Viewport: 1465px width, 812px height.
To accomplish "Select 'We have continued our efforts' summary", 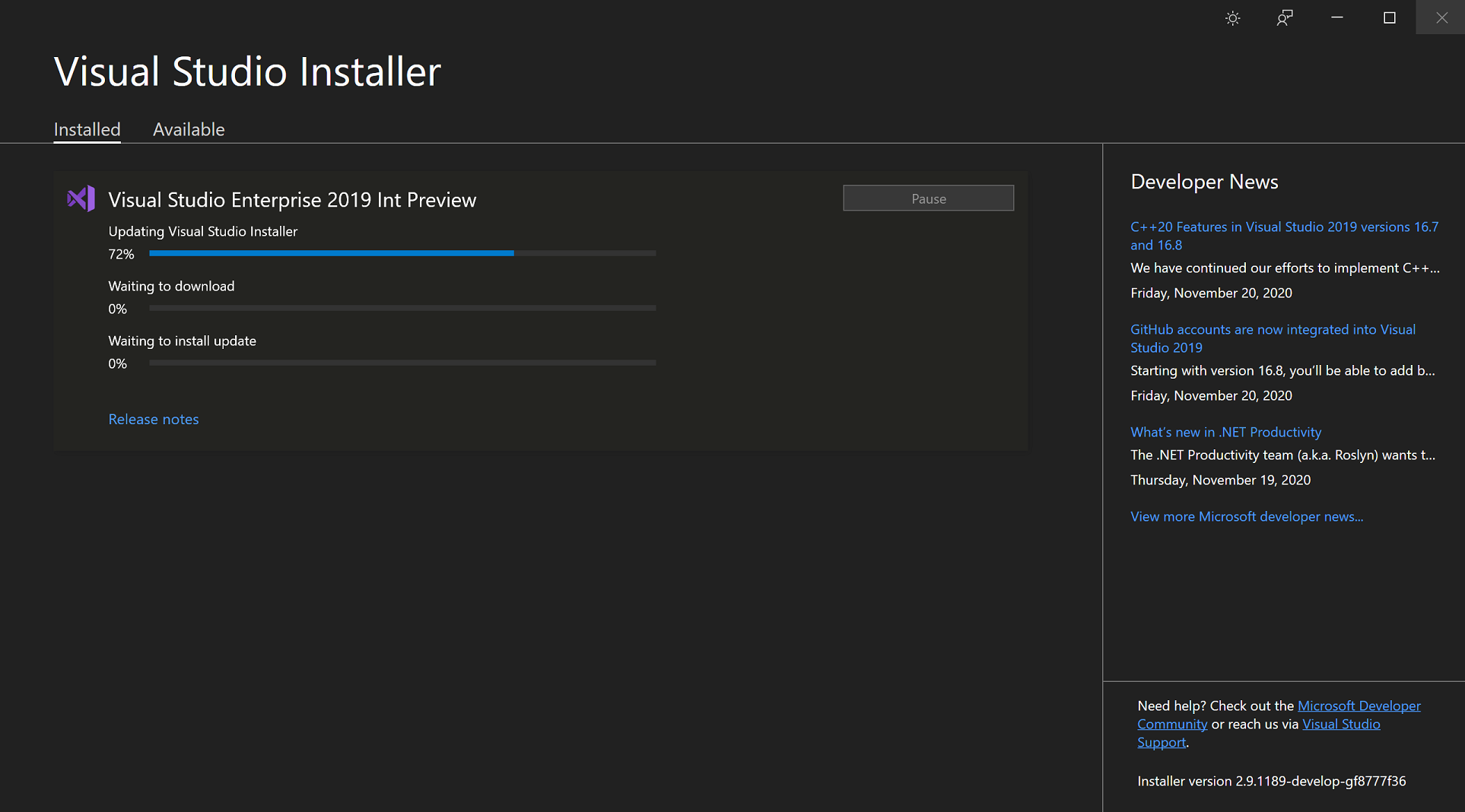I will point(1285,268).
